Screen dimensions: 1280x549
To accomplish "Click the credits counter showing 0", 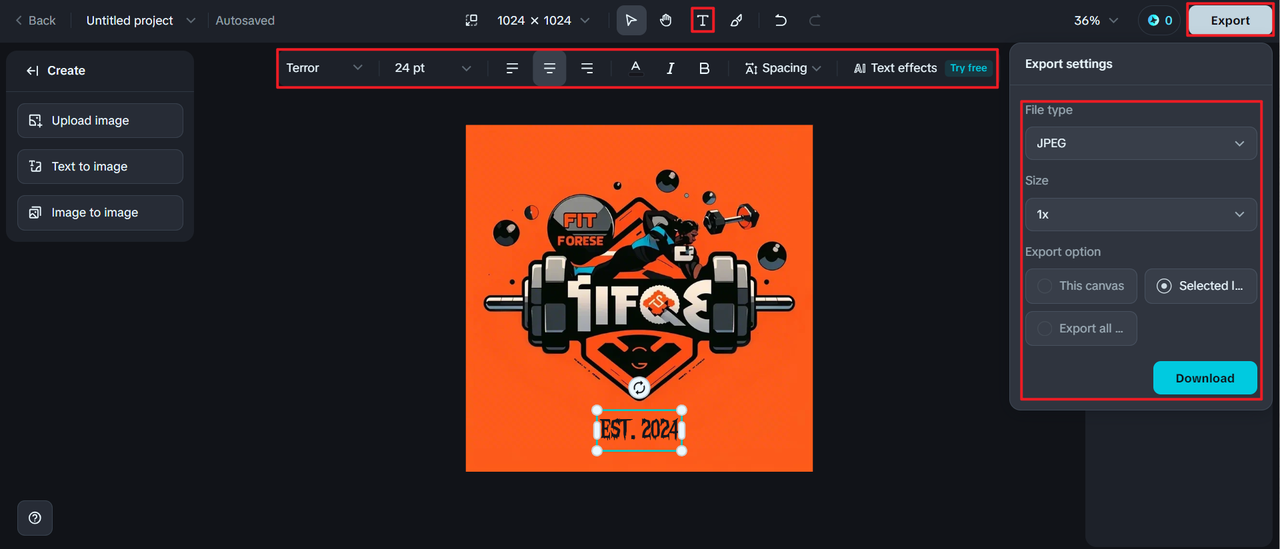I will point(1160,20).
